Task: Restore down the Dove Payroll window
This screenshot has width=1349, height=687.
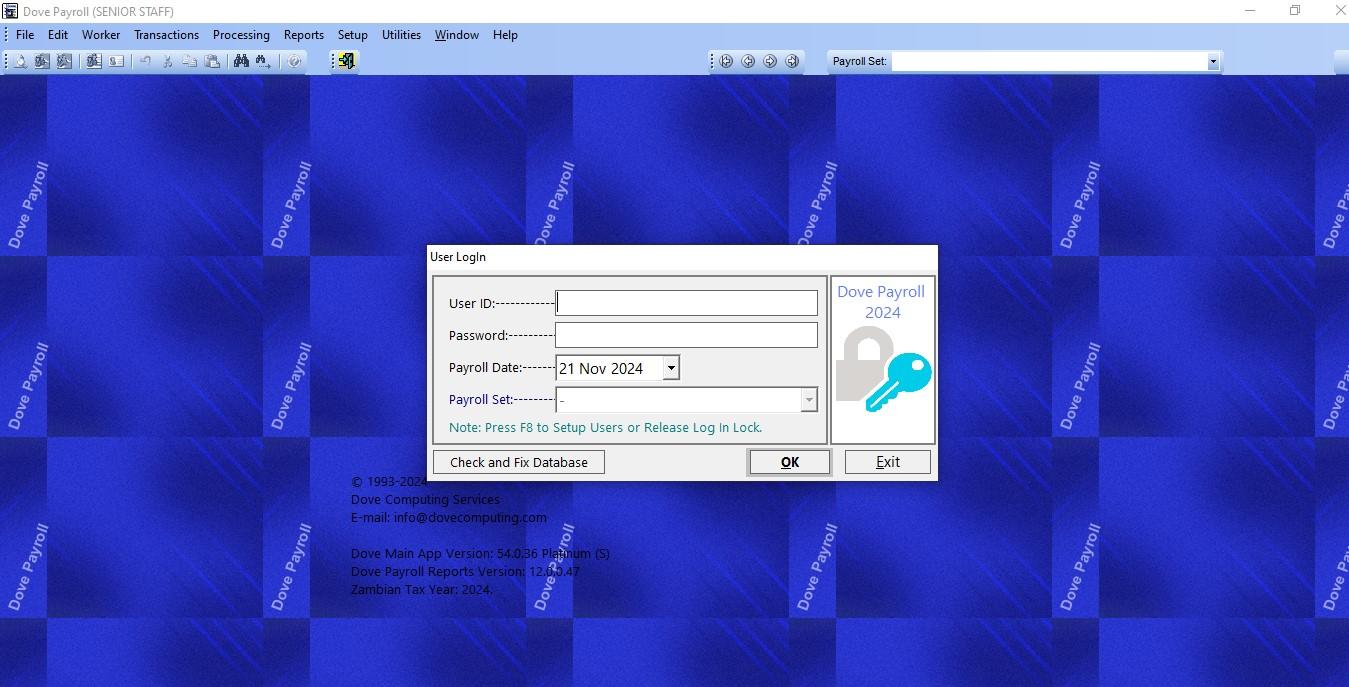Action: (x=1295, y=11)
